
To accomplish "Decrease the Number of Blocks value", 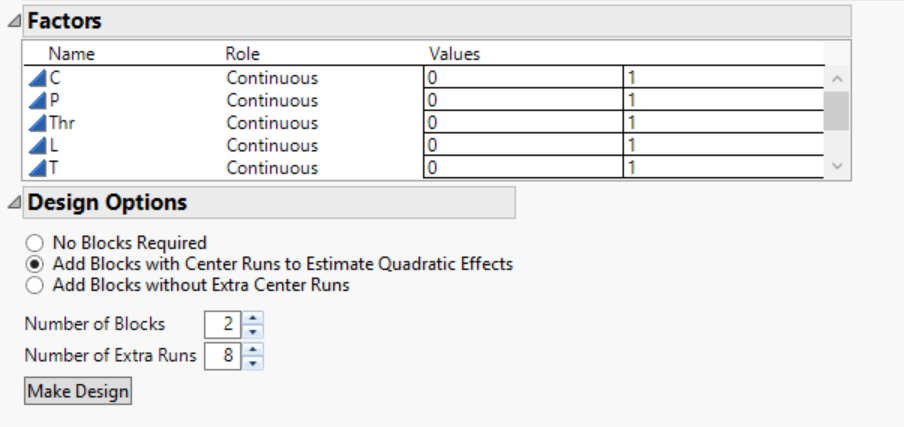I will click(x=252, y=330).
